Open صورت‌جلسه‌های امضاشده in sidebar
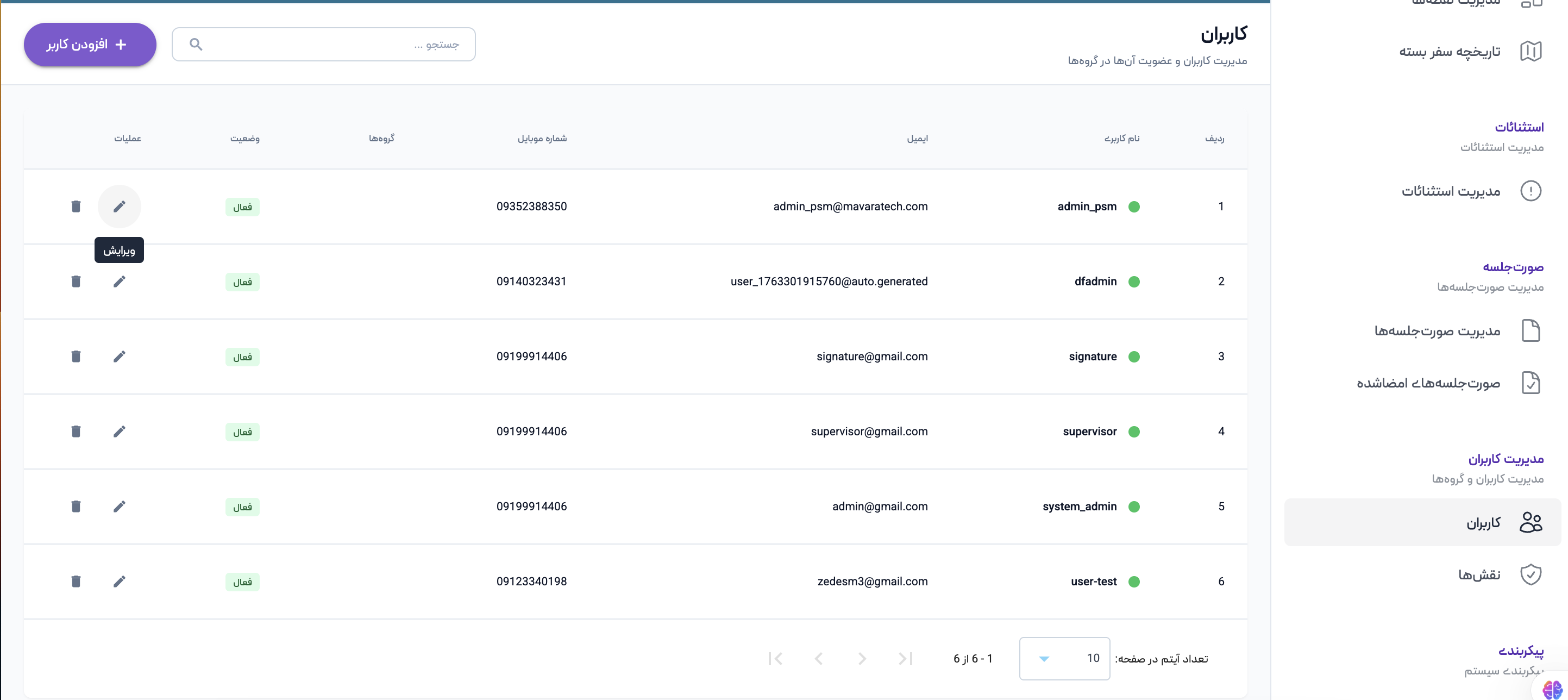Image resolution: width=1568 pixels, height=700 pixels. (1428, 383)
